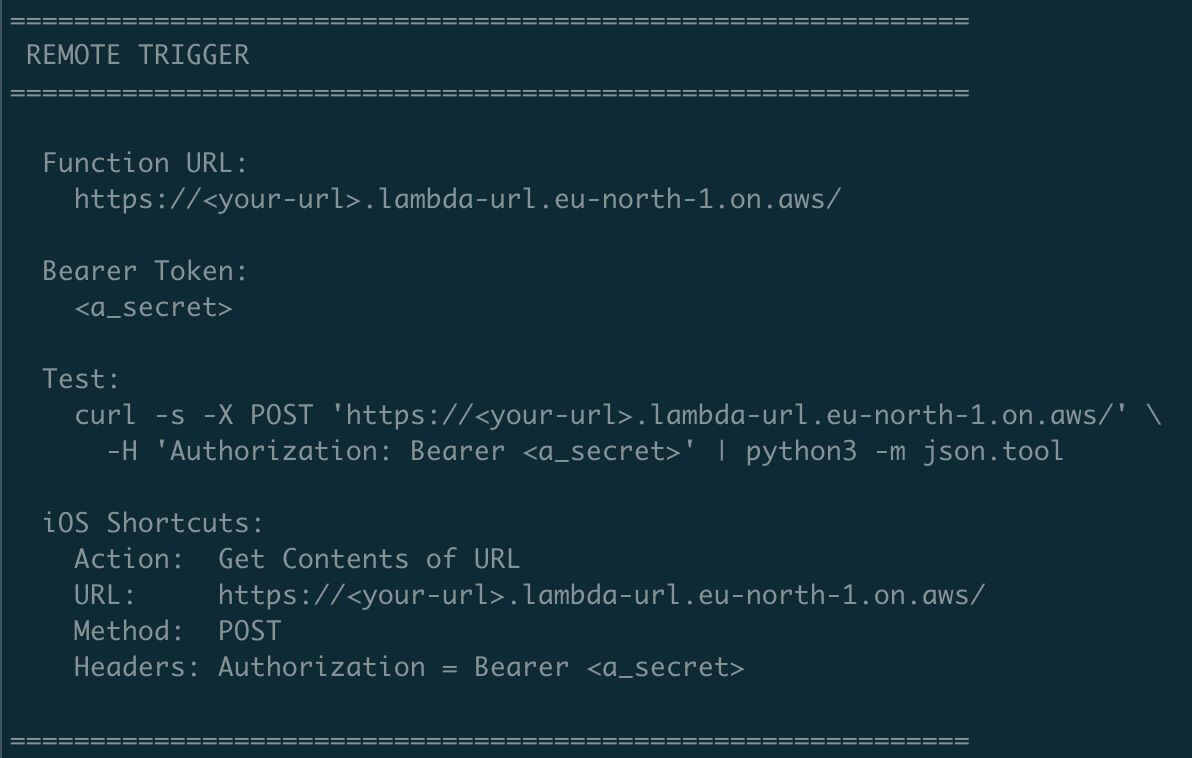Select the secret placeholder under Bearer Token
The image size is (1192, 758).
tap(153, 307)
